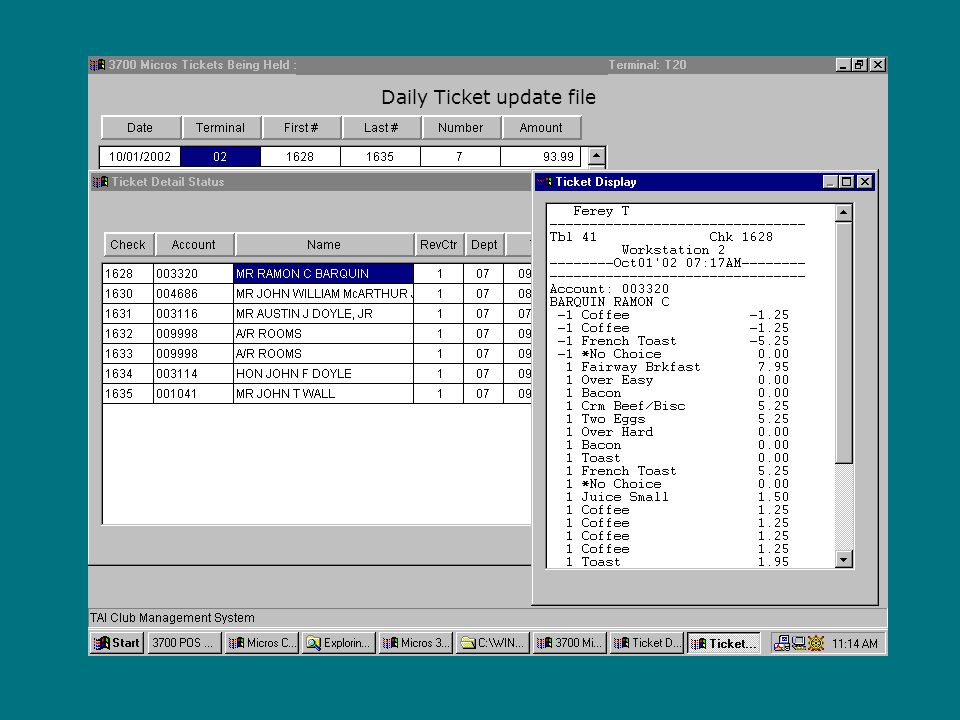Click the Terminal column header
This screenshot has height=720, width=960.
[x=221, y=127]
